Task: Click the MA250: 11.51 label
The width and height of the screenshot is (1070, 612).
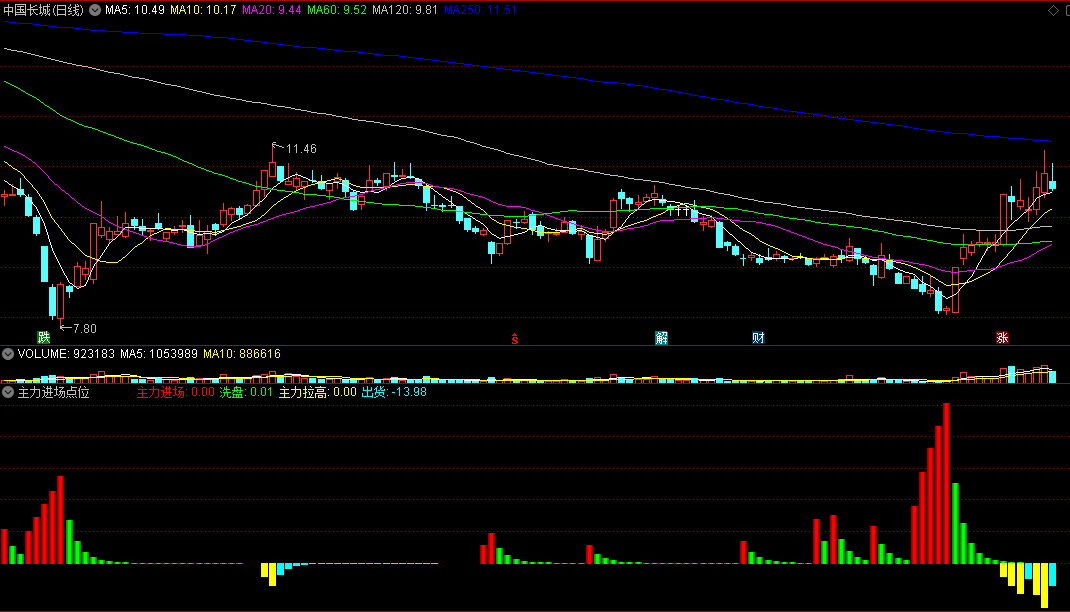Action: (x=480, y=10)
